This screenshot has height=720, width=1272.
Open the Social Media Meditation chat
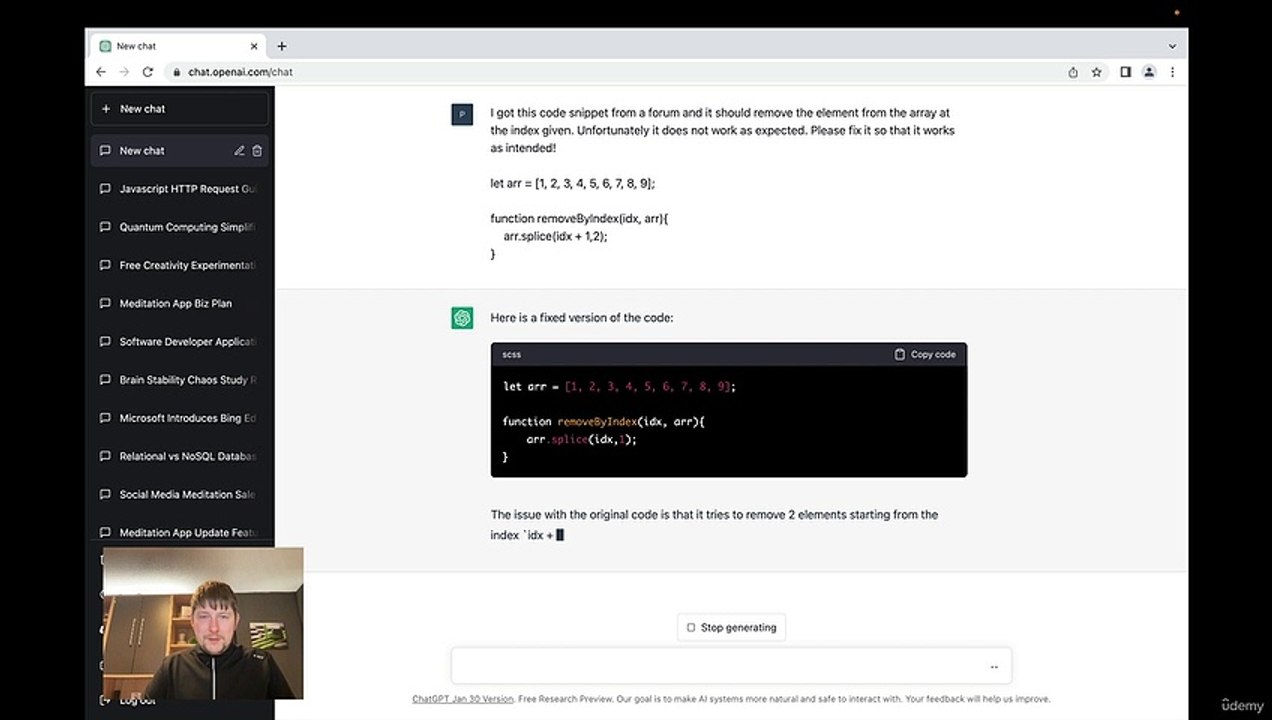coord(180,494)
